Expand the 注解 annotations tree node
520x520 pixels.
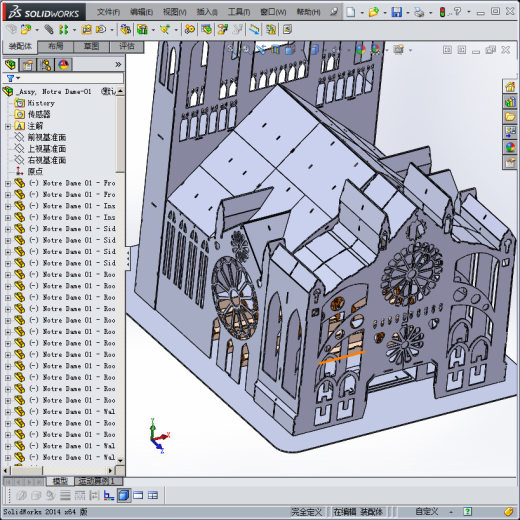coord(8,126)
